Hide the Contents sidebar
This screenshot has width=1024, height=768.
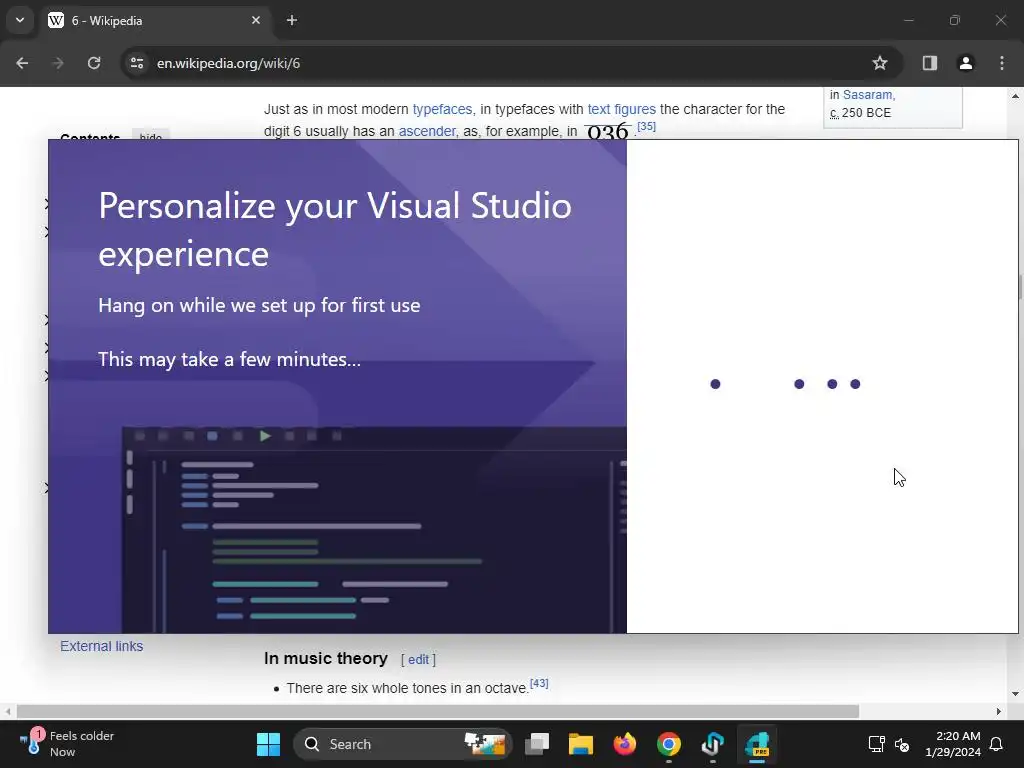tap(151, 136)
